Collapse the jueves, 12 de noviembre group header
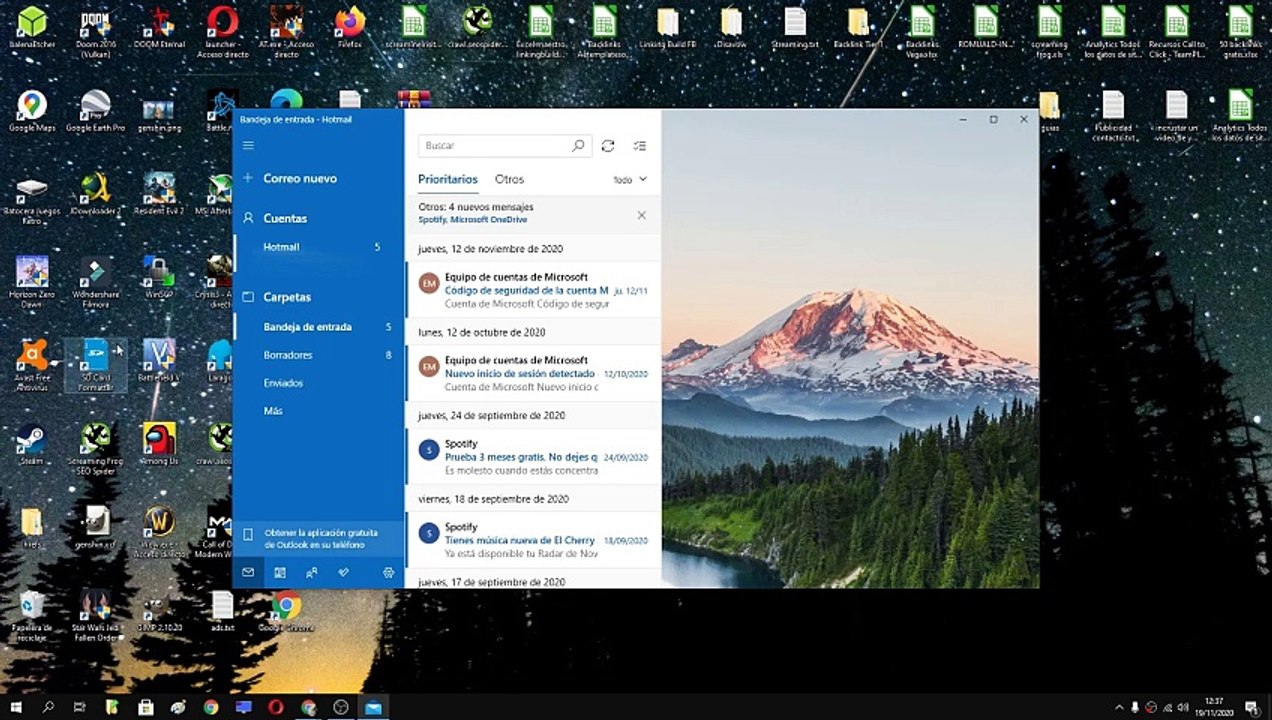 click(x=534, y=248)
